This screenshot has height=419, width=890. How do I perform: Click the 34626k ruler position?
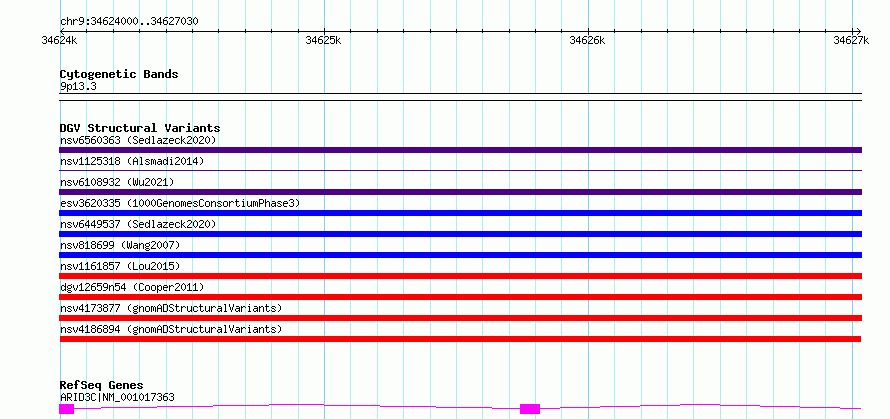(x=587, y=40)
